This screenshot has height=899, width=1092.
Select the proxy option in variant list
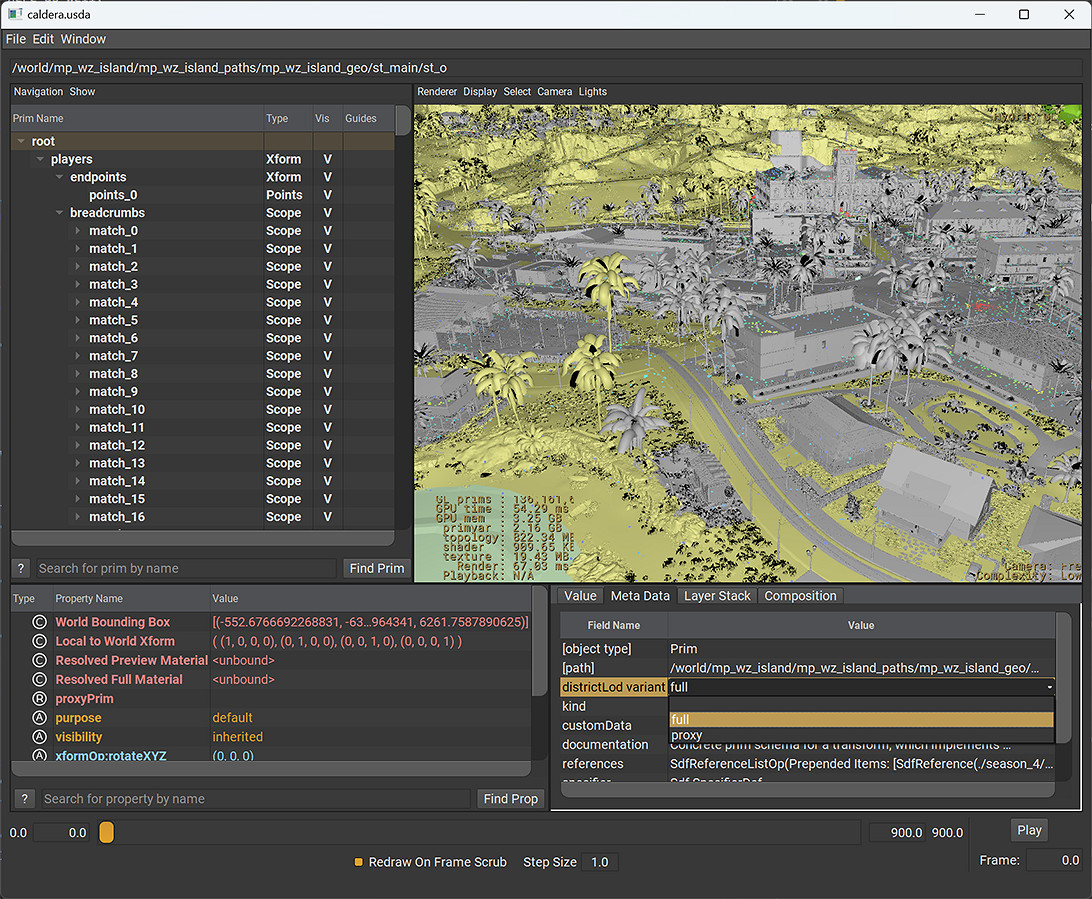click(687, 736)
